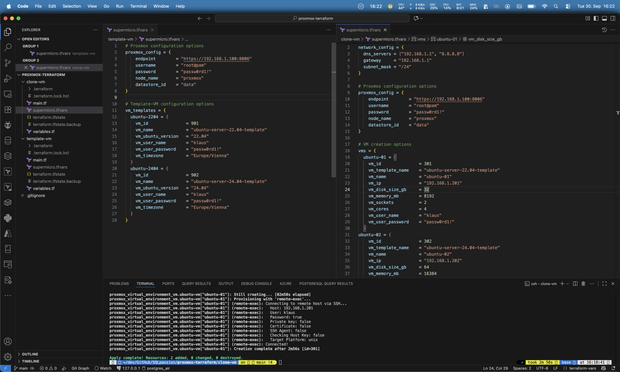Open macOS Spotlight search in menu bar

(x=556, y=6)
